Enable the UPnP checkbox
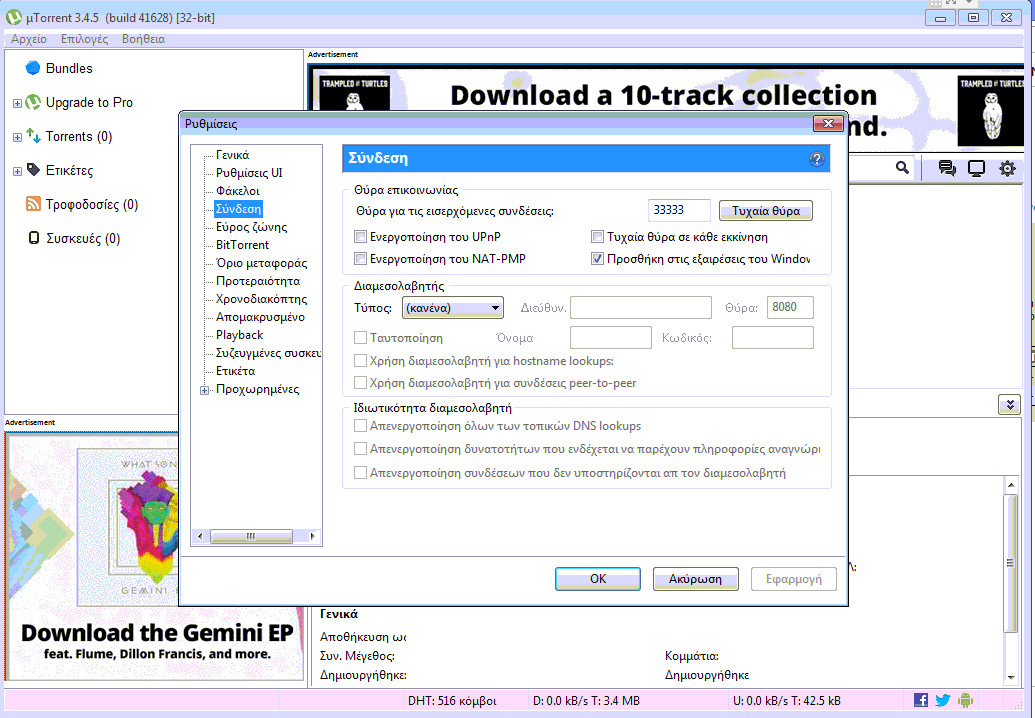Viewport: 1035px width, 718px height. click(x=360, y=236)
